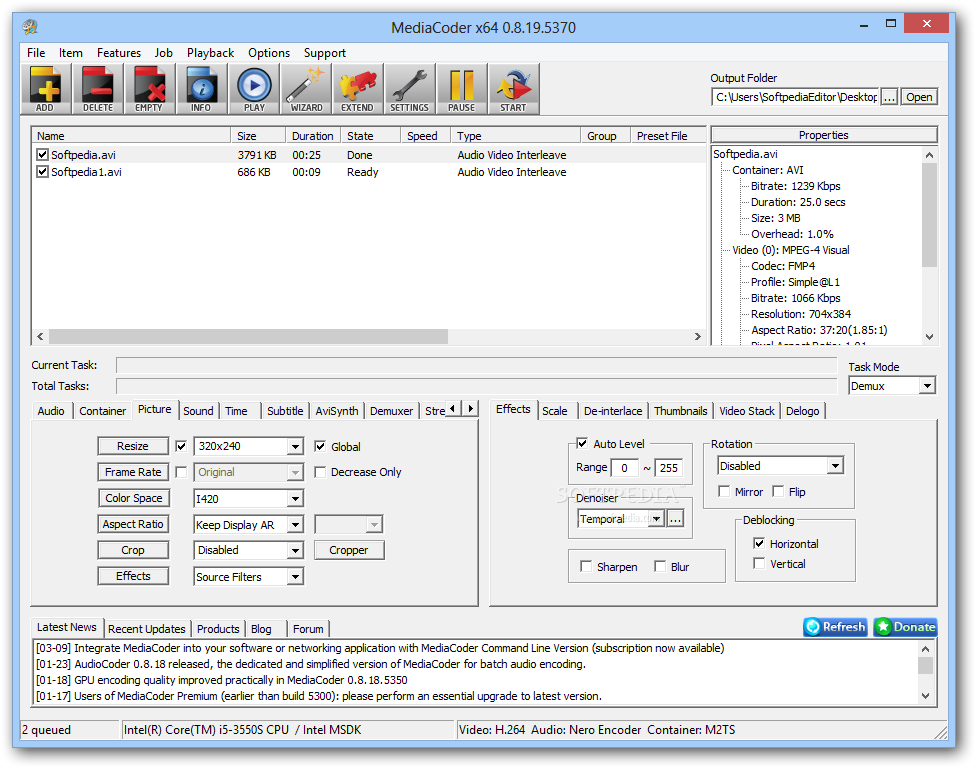
Task: Open the Source Filters dropdown
Action: tap(248, 577)
